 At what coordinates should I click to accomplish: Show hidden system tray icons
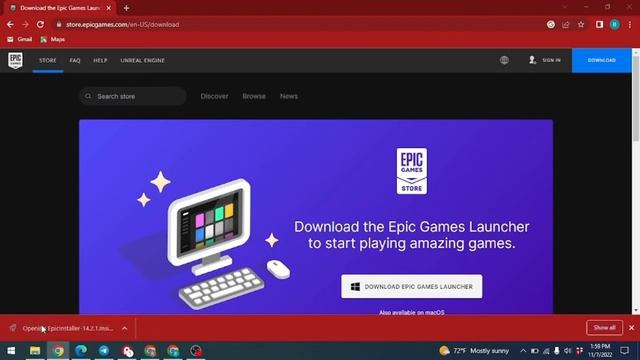click(x=523, y=351)
